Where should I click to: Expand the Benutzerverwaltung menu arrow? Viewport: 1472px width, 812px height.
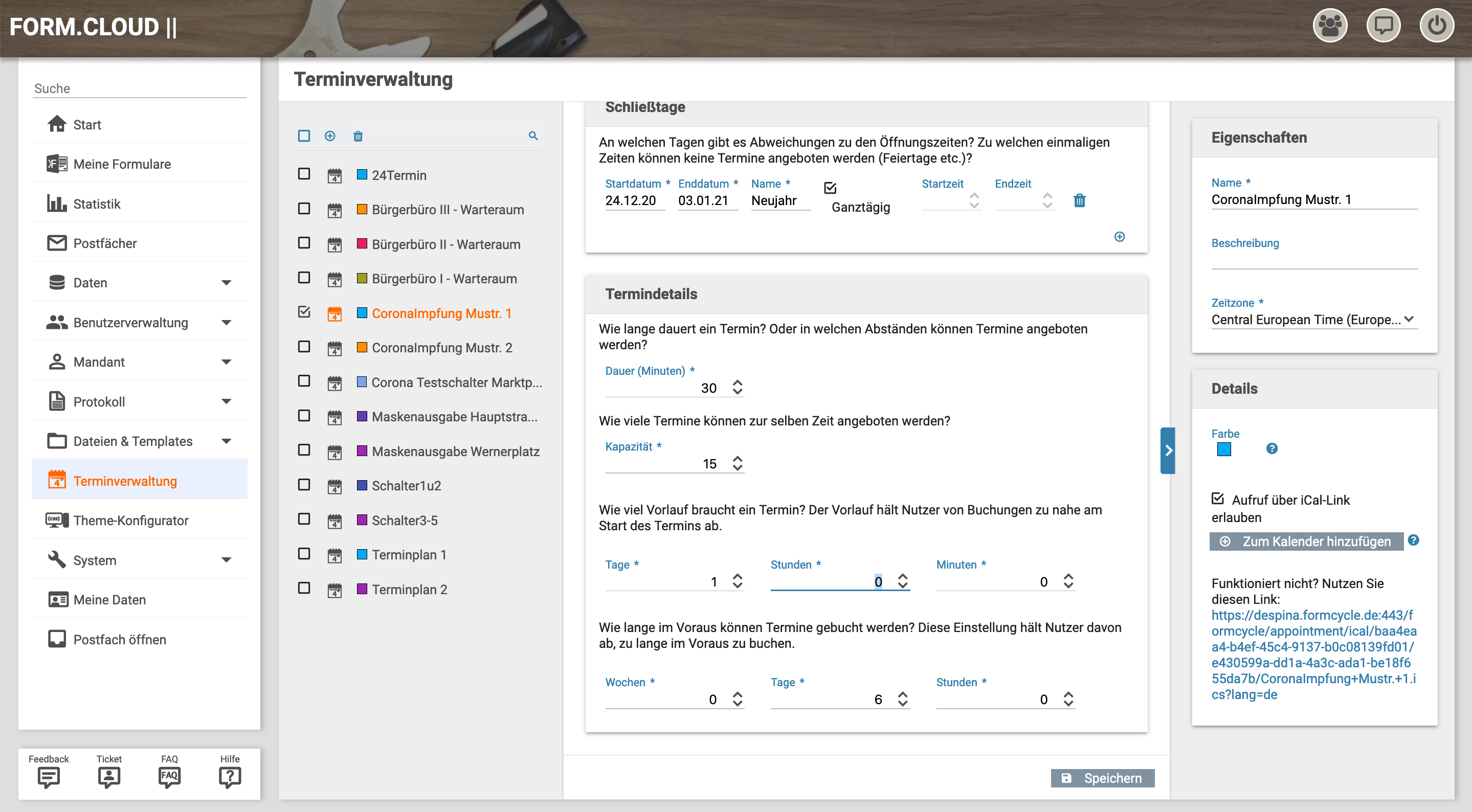(226, 322)
